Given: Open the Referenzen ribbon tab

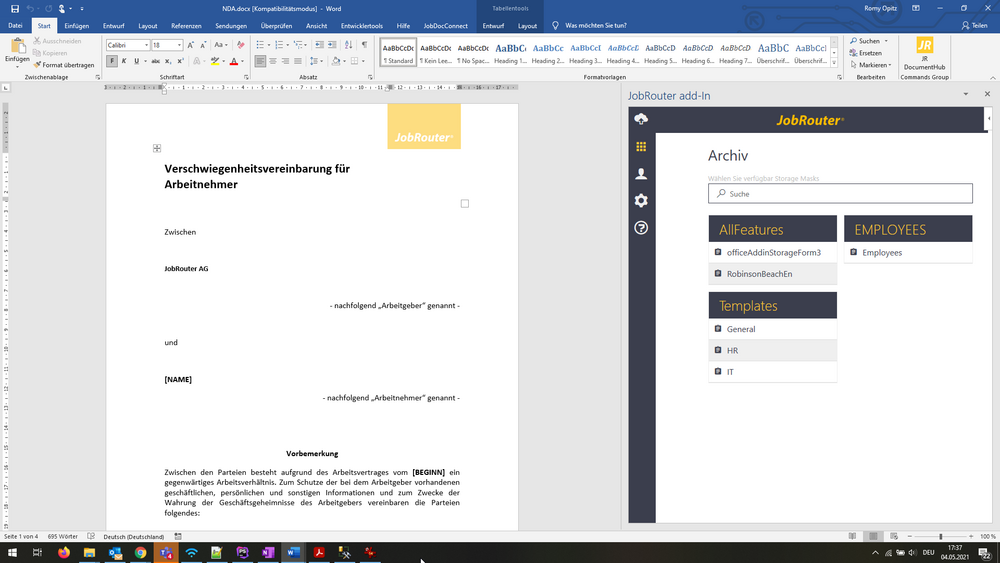Looking at the screenshot, I should [186, 26].
